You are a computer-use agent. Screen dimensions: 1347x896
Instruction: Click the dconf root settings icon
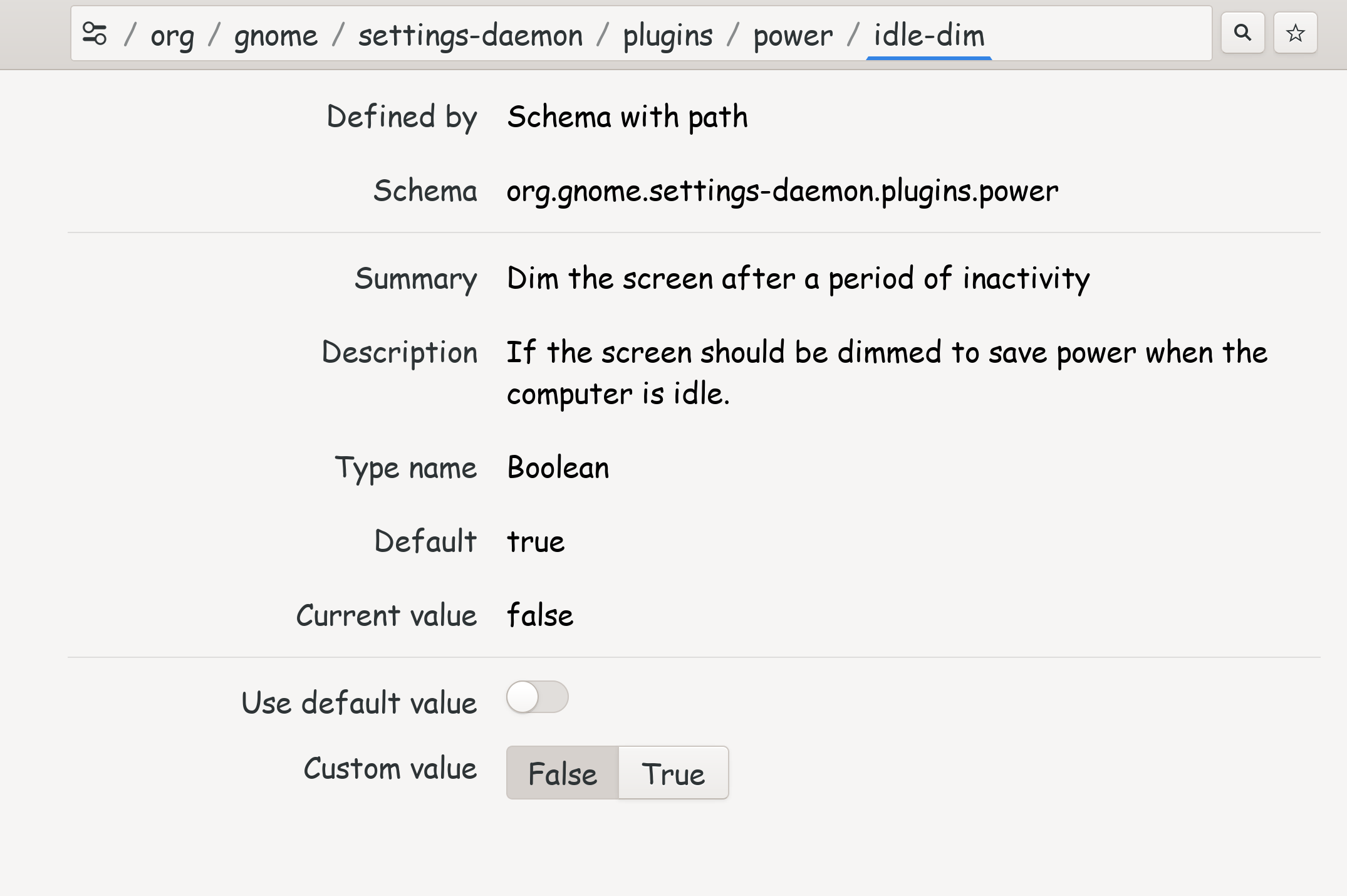(x=95, y=34)
